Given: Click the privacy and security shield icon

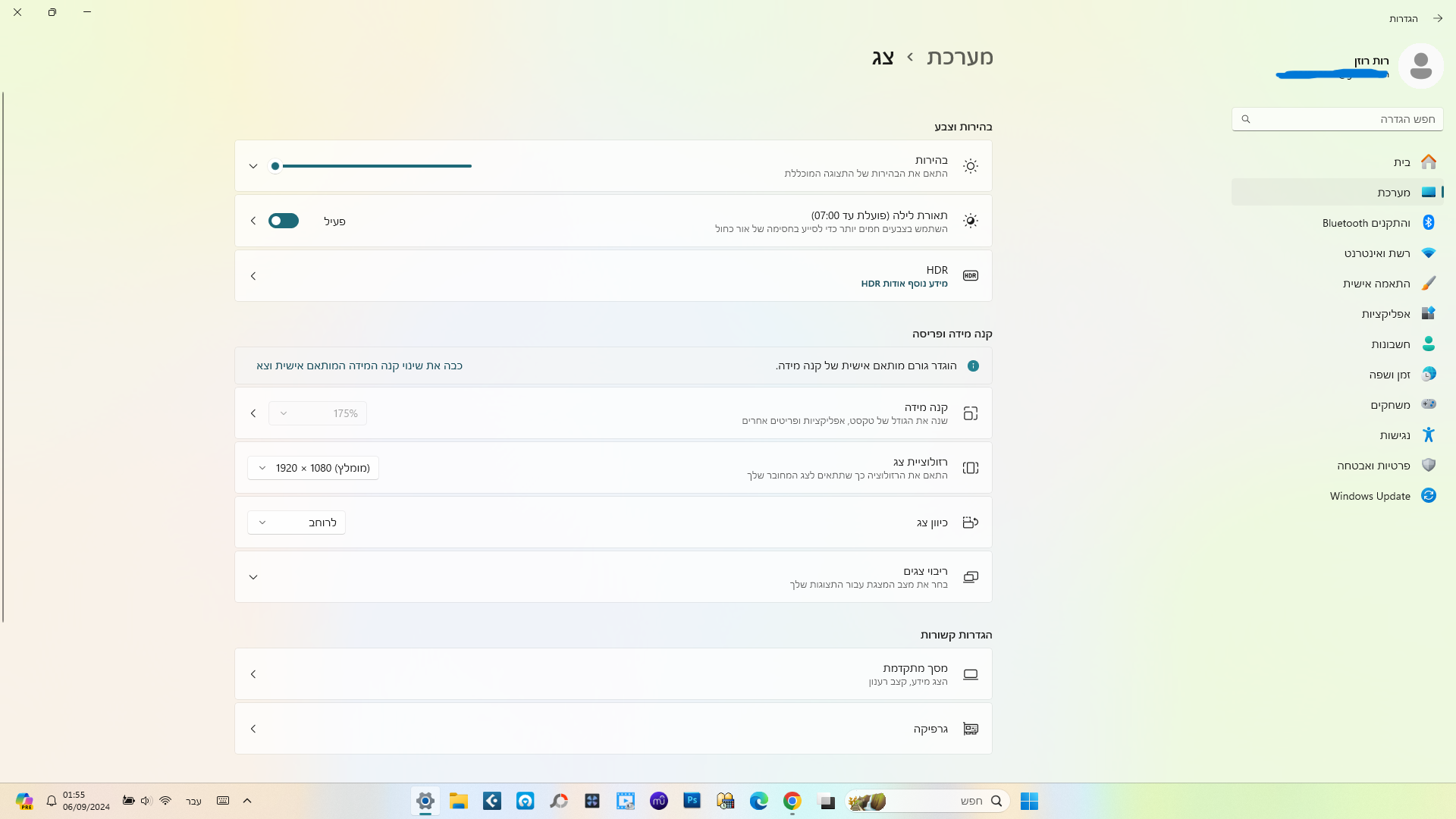Looking at the screenshot, I should (1428, 465).
